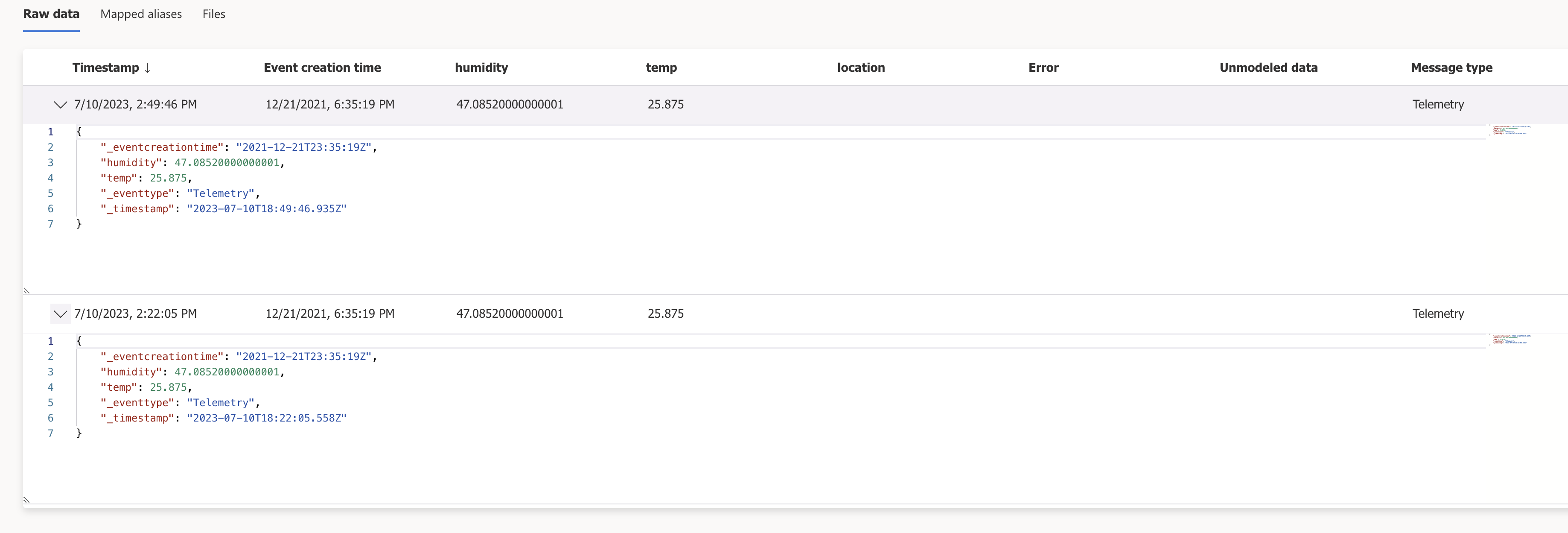Click _eventcreationtime line in second JSON viewer

239,356
